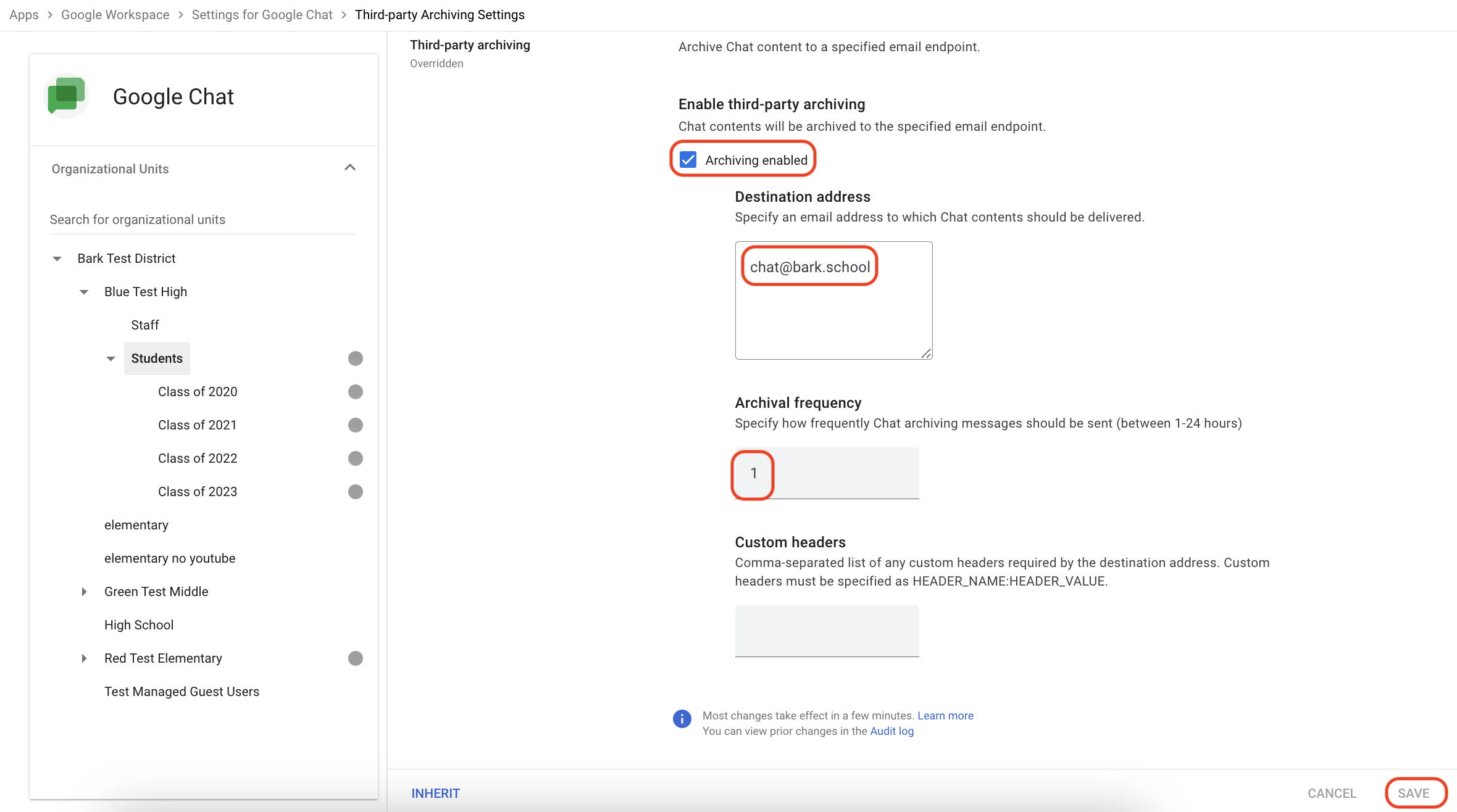Screen dimensions: 1457x812
Task: Click the CANCEL button
Action: click(1332, 793)
